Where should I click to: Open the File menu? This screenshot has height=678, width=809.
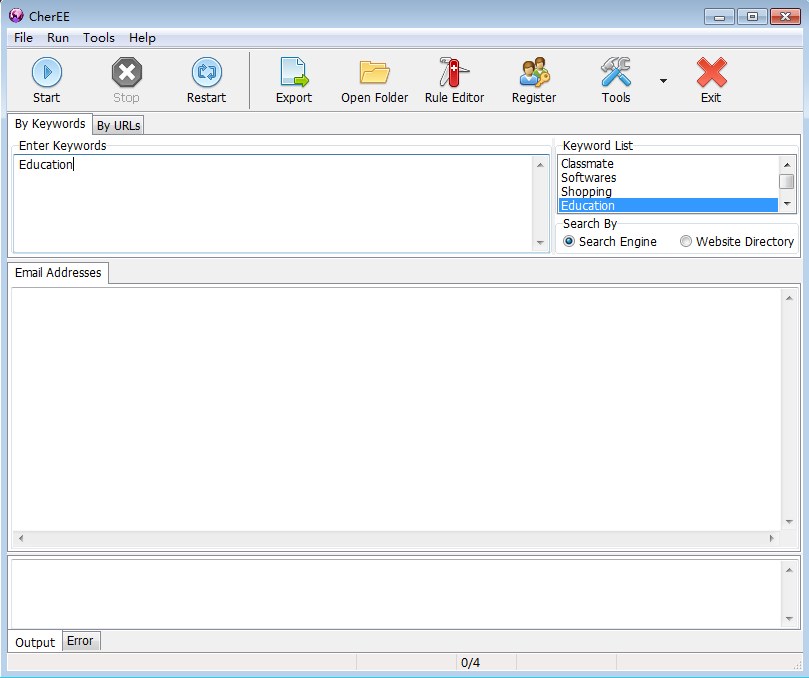click(23, 38)
